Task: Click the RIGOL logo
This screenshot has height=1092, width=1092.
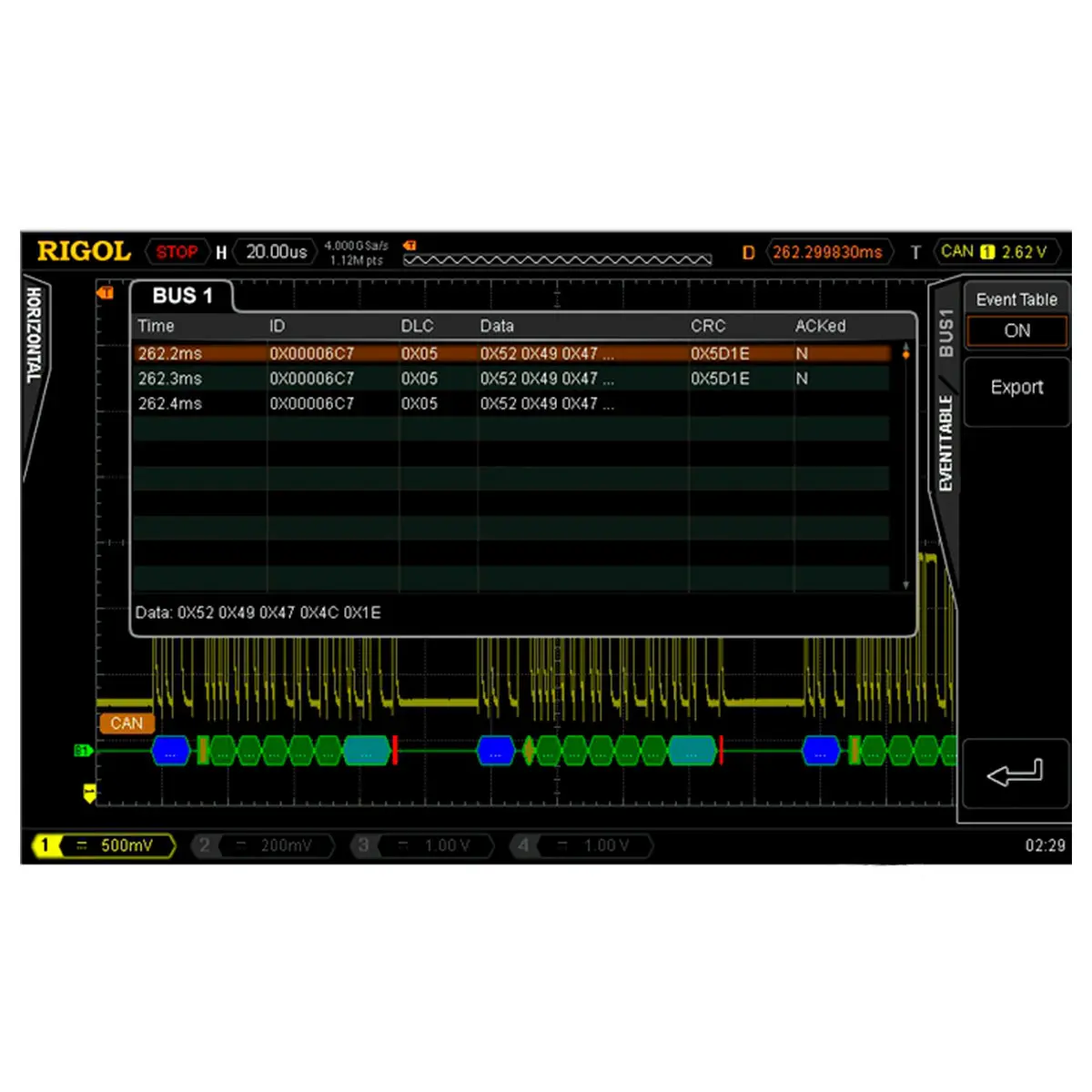Action: [x=84, y=251]
